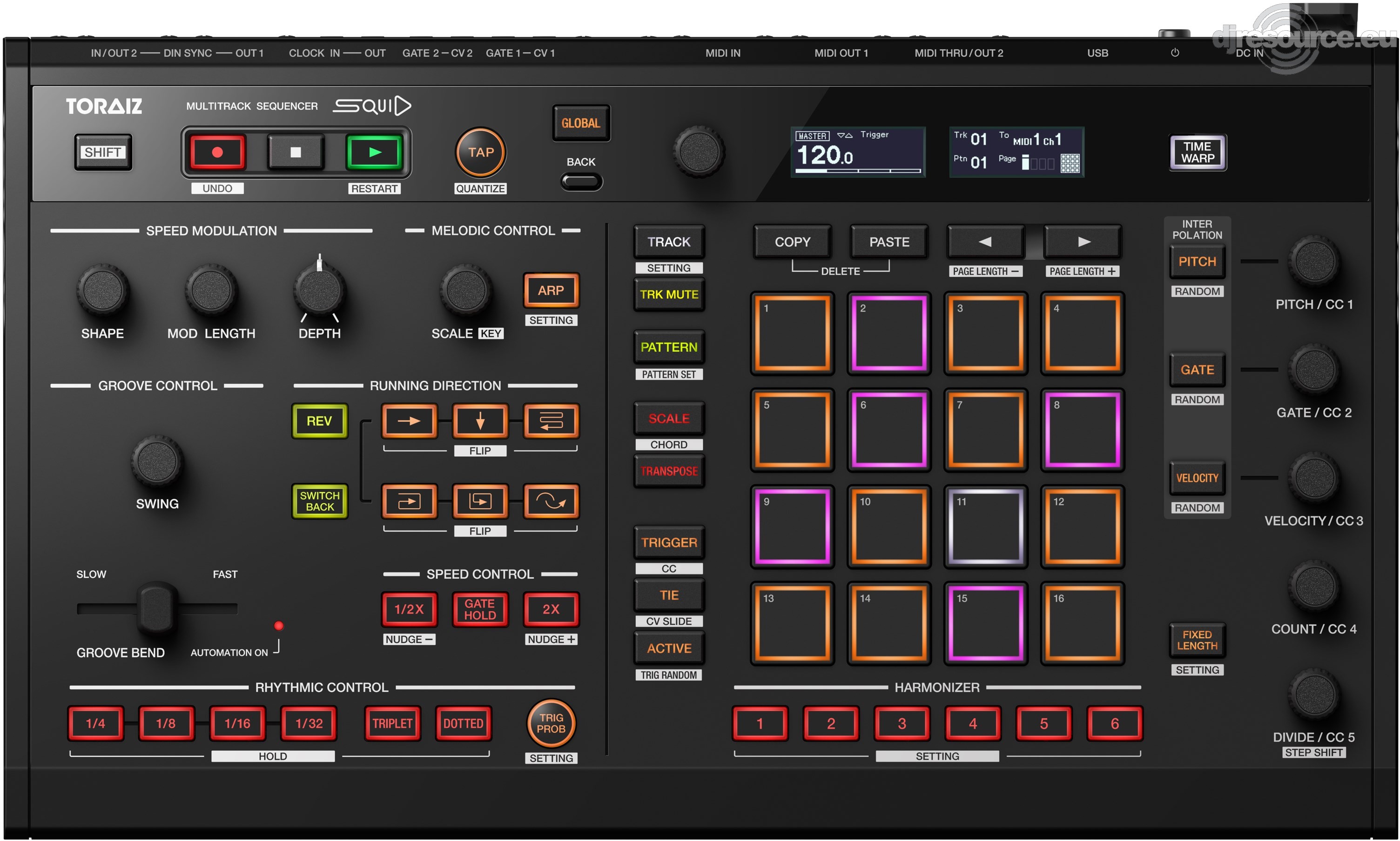Click the GATE / CC 2 knob
The width and height of the screenshot is (1400, 841).
coord(1314,369)
